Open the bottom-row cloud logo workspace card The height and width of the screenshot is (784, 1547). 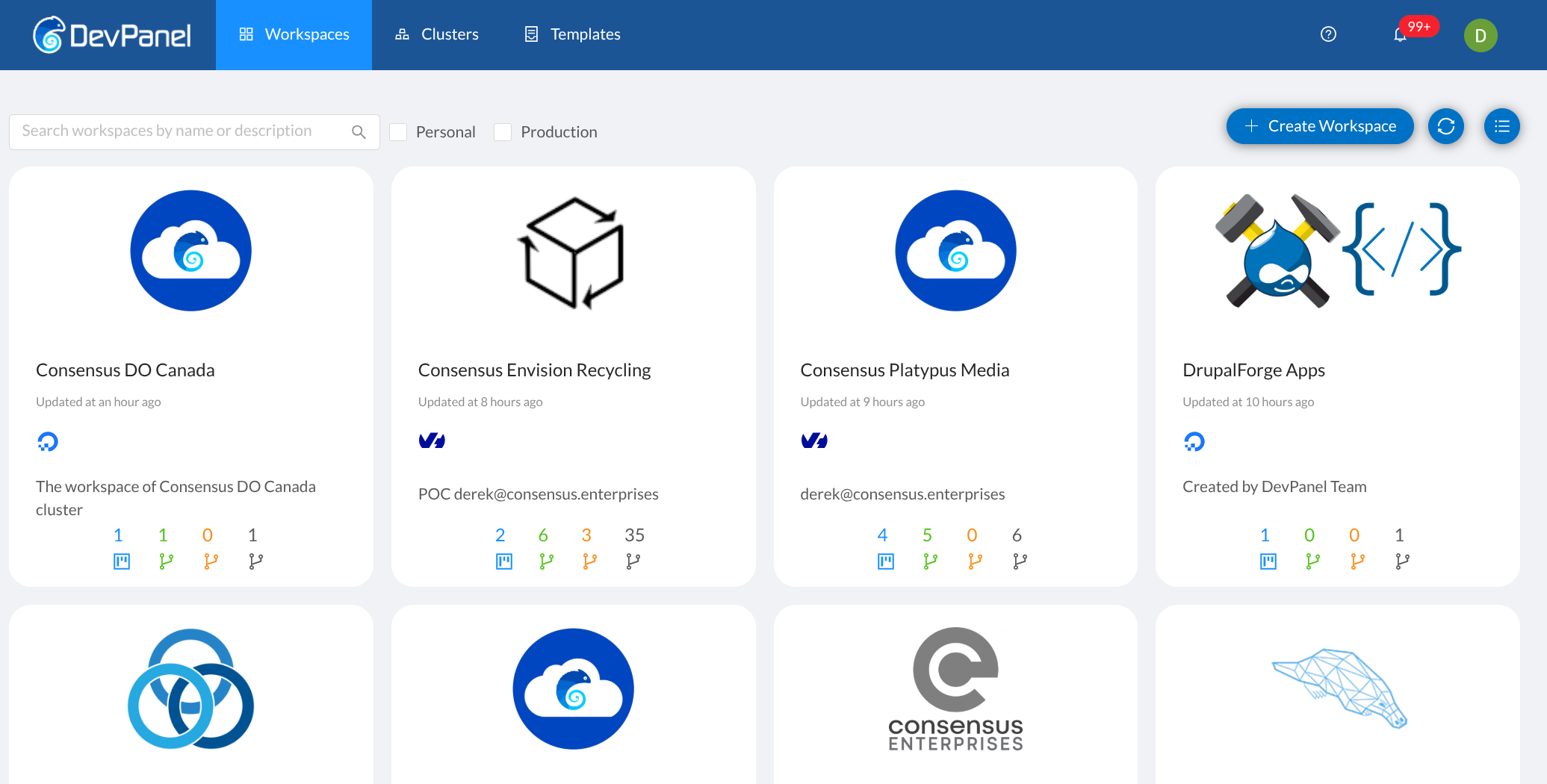point(574,694)
